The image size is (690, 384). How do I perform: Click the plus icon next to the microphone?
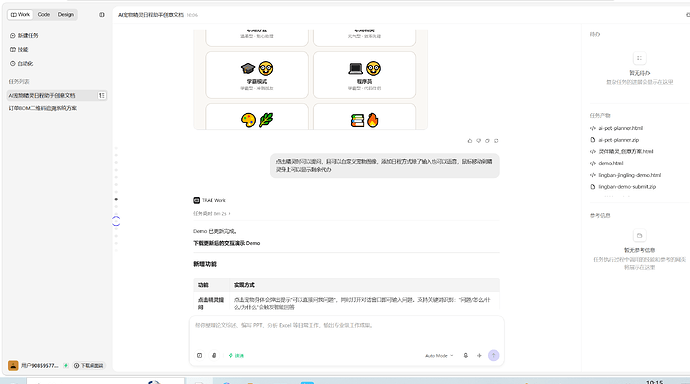(x=479, y=355)
